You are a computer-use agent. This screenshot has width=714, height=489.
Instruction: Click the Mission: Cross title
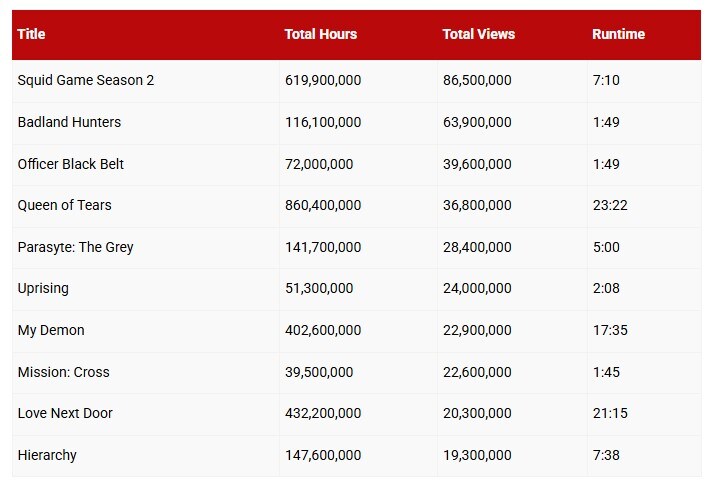63,372
